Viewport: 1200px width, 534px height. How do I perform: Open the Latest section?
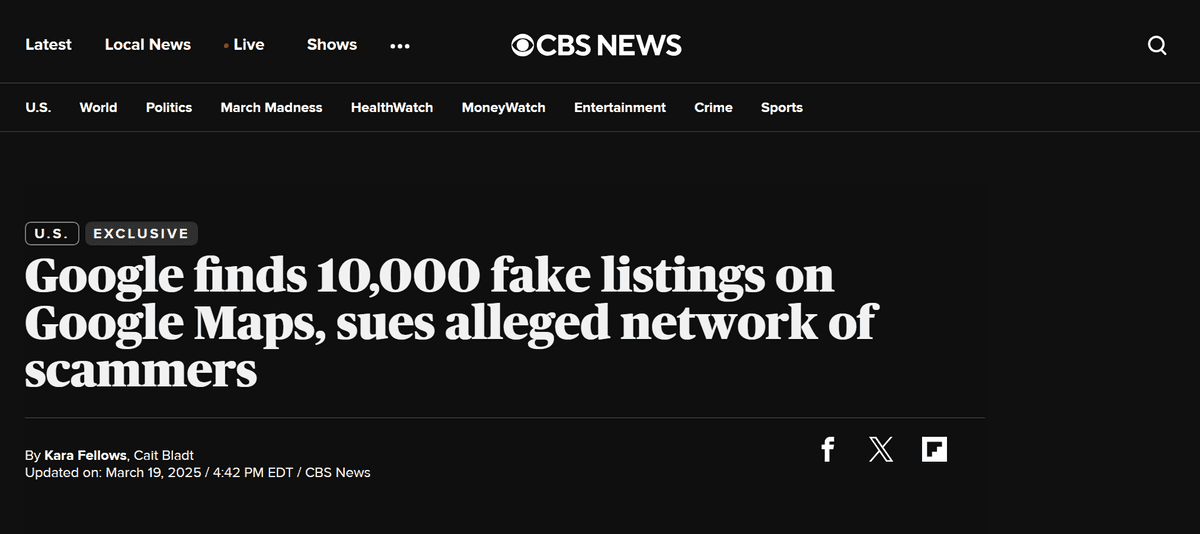tap(48, 44)
